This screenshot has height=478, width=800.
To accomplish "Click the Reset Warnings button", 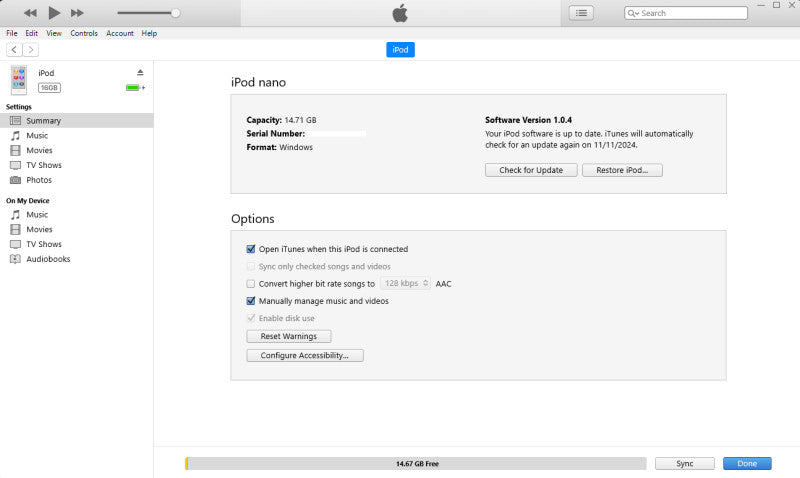I will (289, 336).
